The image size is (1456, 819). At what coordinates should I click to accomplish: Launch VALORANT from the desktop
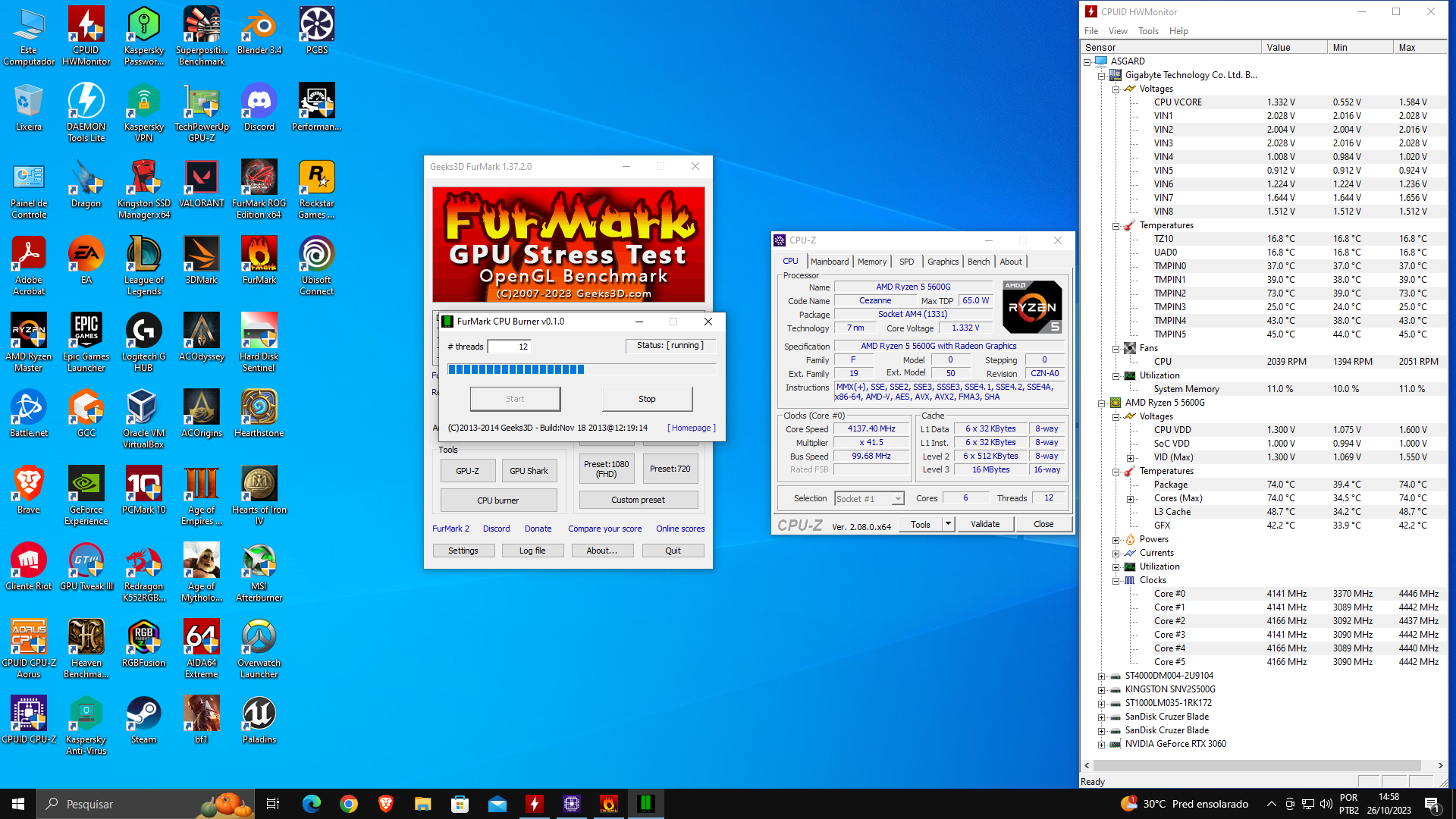202,184
